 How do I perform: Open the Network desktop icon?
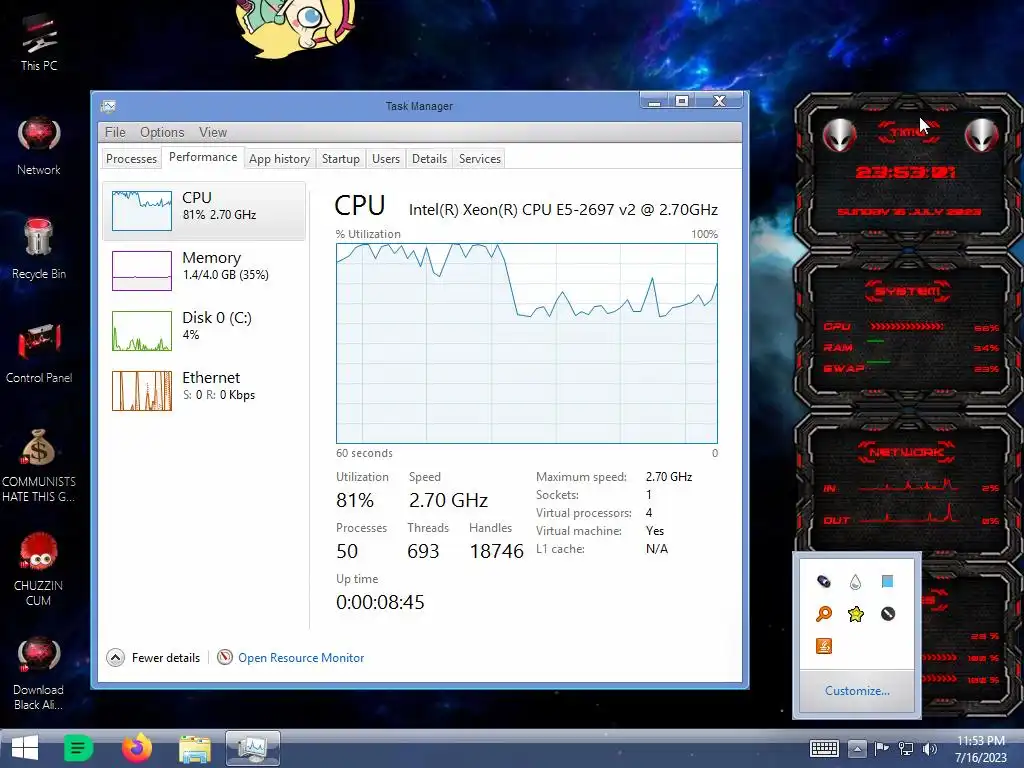click(39, 146)
